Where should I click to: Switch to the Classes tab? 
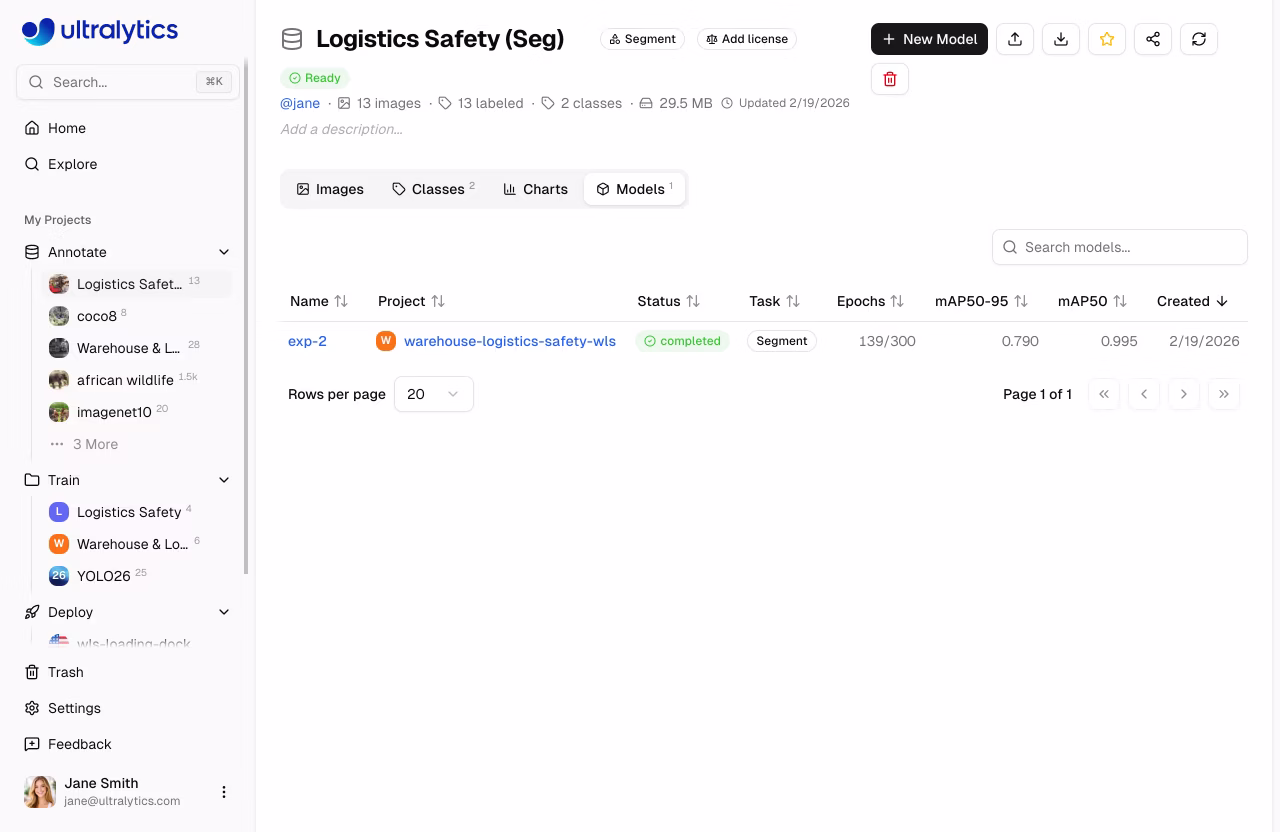433,189
